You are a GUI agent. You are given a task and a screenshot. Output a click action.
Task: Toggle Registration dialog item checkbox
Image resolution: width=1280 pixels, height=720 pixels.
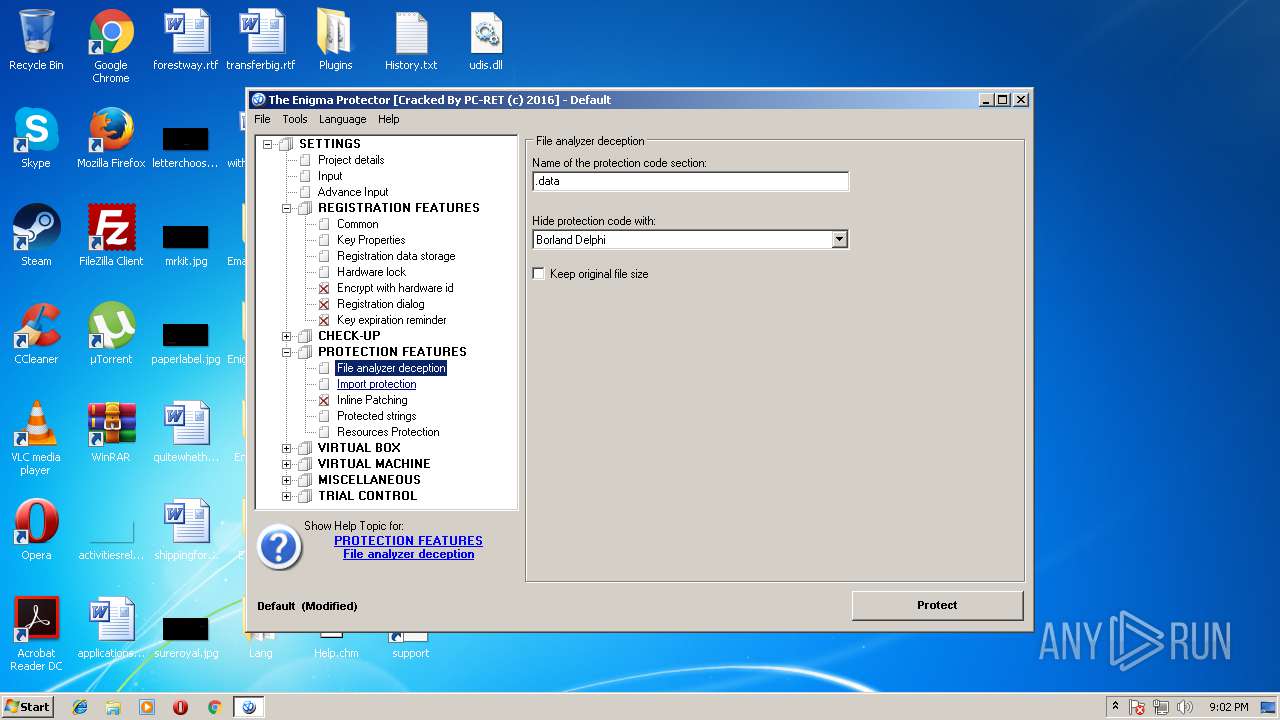pyautogui.click(x=323, y=304)
